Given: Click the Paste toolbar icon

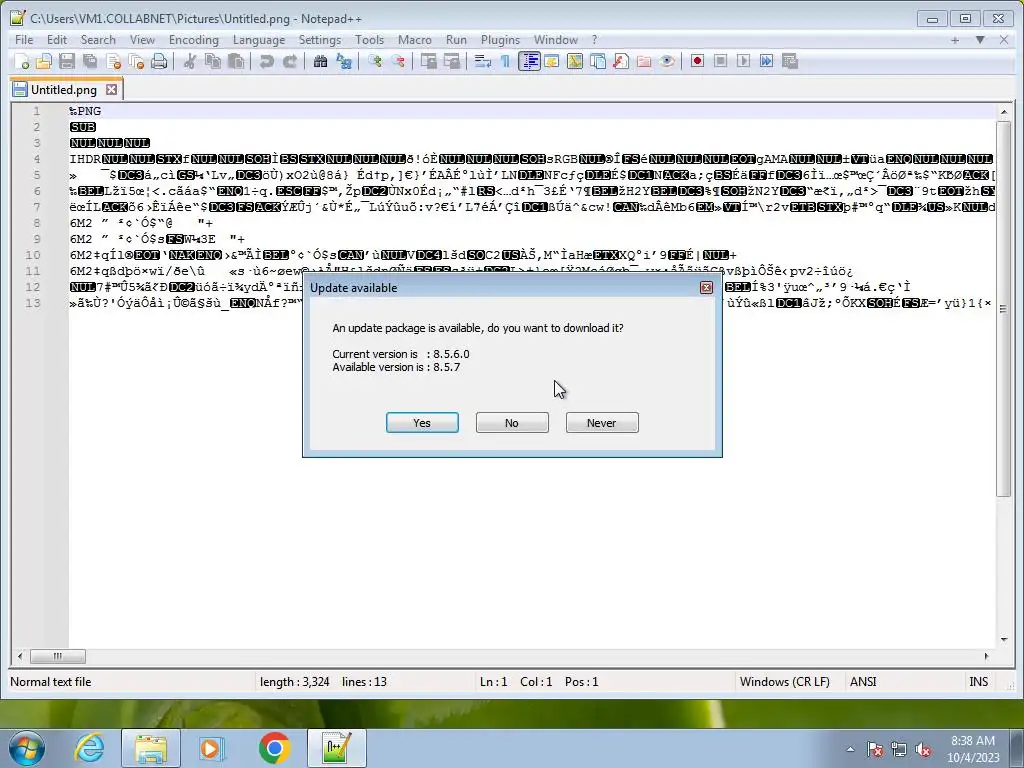Looking at the screenshot, I should point(236,61).
